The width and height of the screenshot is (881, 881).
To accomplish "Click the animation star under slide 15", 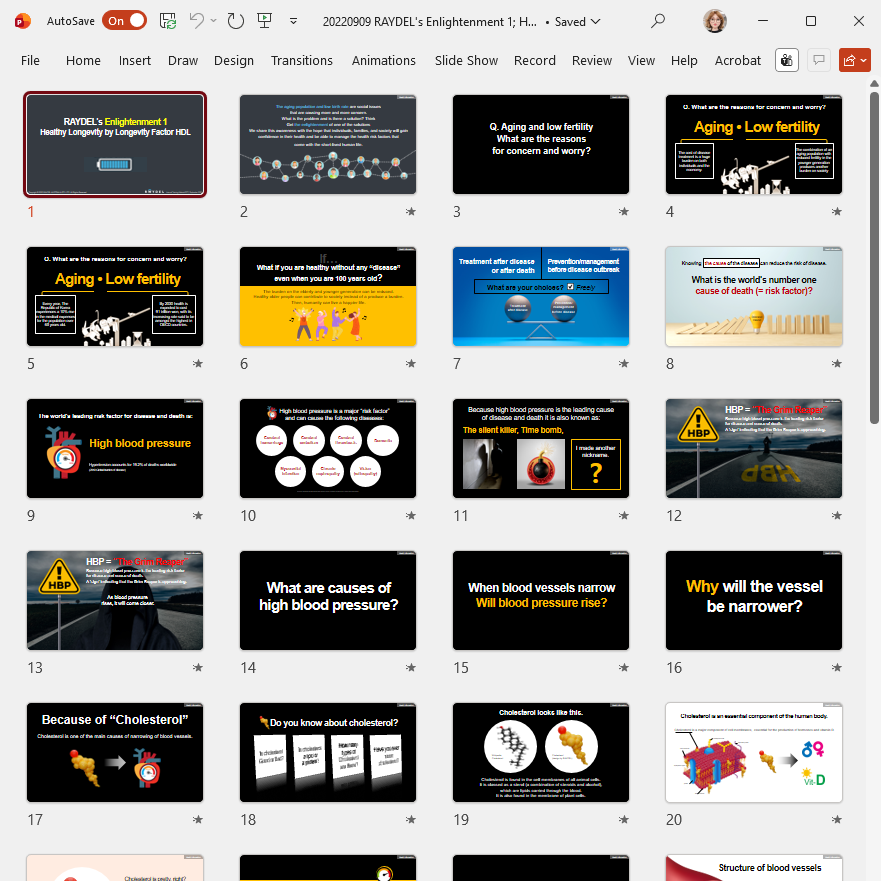I will 624,667.
